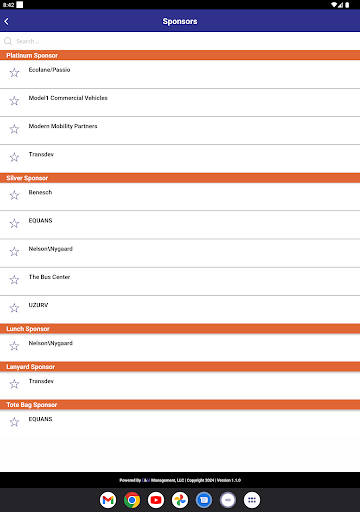Open the app drawer grid icon

pyautogui.click(x=252, y=500)
